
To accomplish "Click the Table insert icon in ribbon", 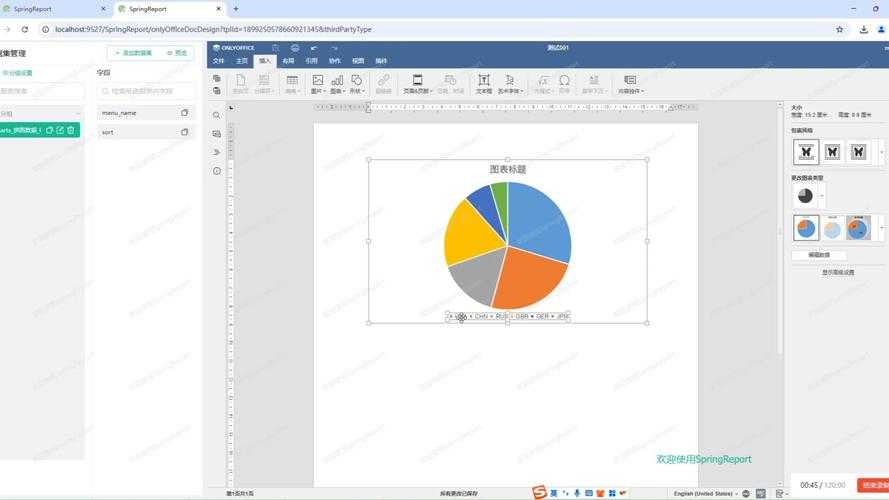I will pos(292,81).
